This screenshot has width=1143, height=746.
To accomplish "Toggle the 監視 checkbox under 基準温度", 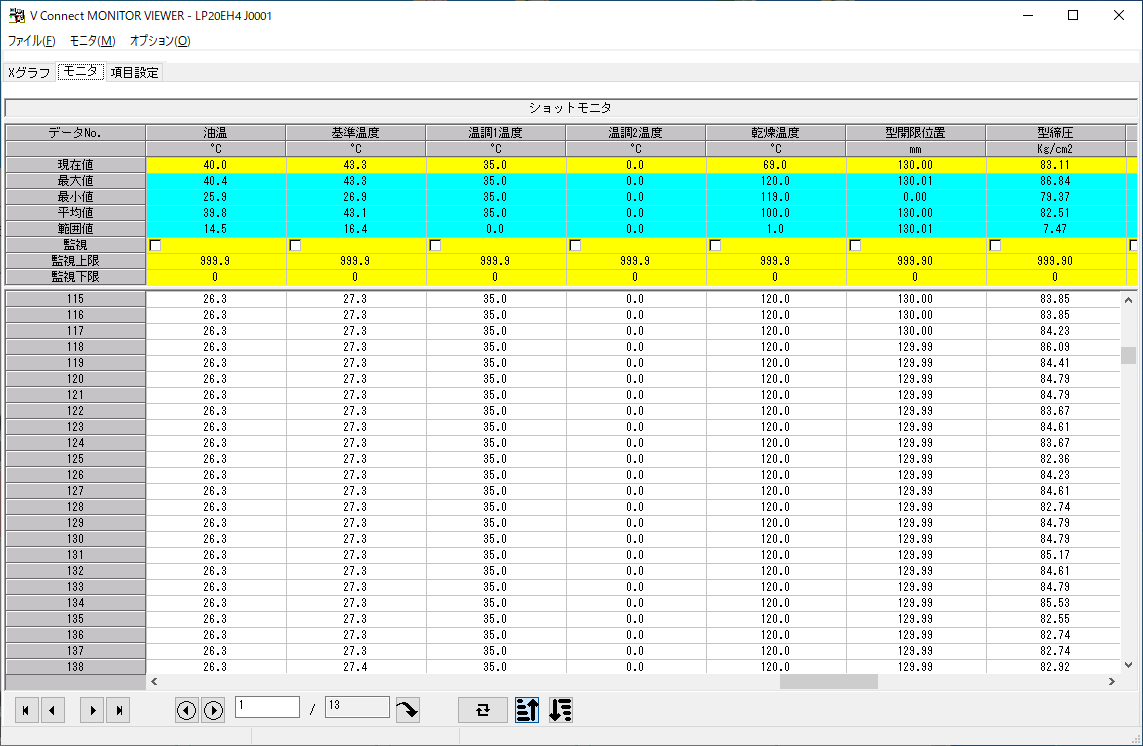I will coord(295,245).
